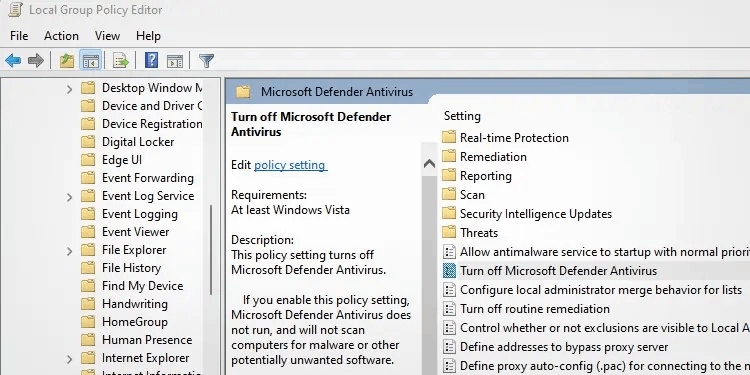This screenshot has width=750, height=375.
Task: Click the policy setting link
Action: [x=291, y=165]
